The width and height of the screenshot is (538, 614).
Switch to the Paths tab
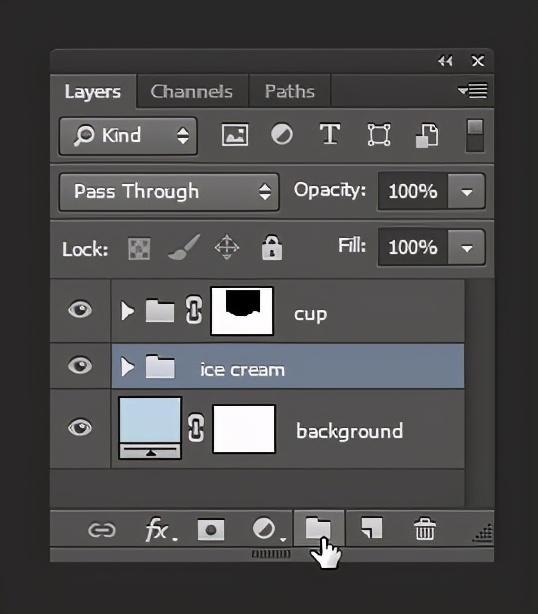tap(290, 91)
